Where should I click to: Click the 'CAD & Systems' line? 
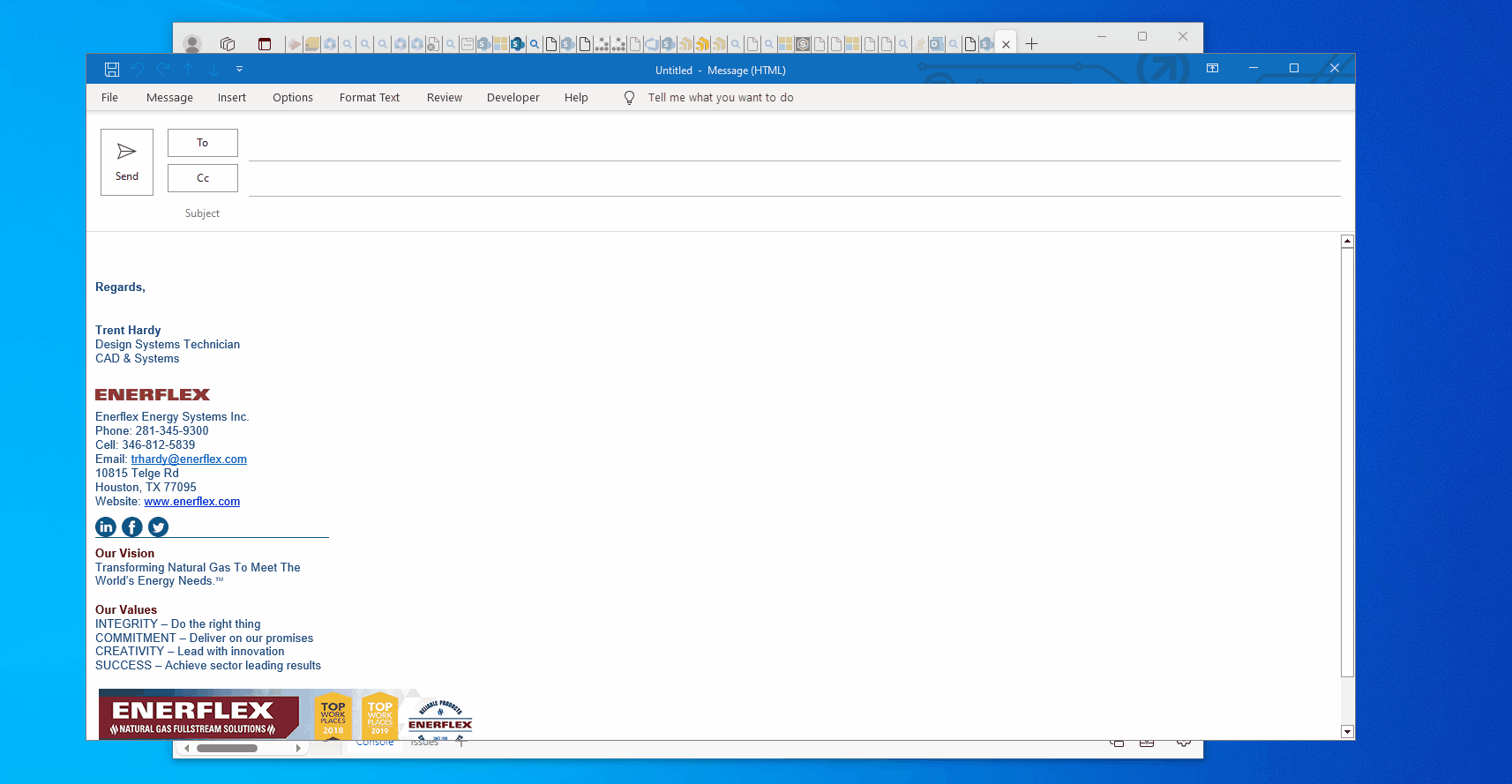[x=137, y=359]
